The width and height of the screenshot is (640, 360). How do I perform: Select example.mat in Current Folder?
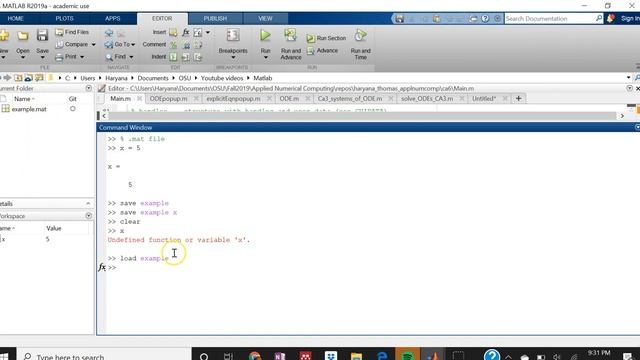(x=29, y=109)
